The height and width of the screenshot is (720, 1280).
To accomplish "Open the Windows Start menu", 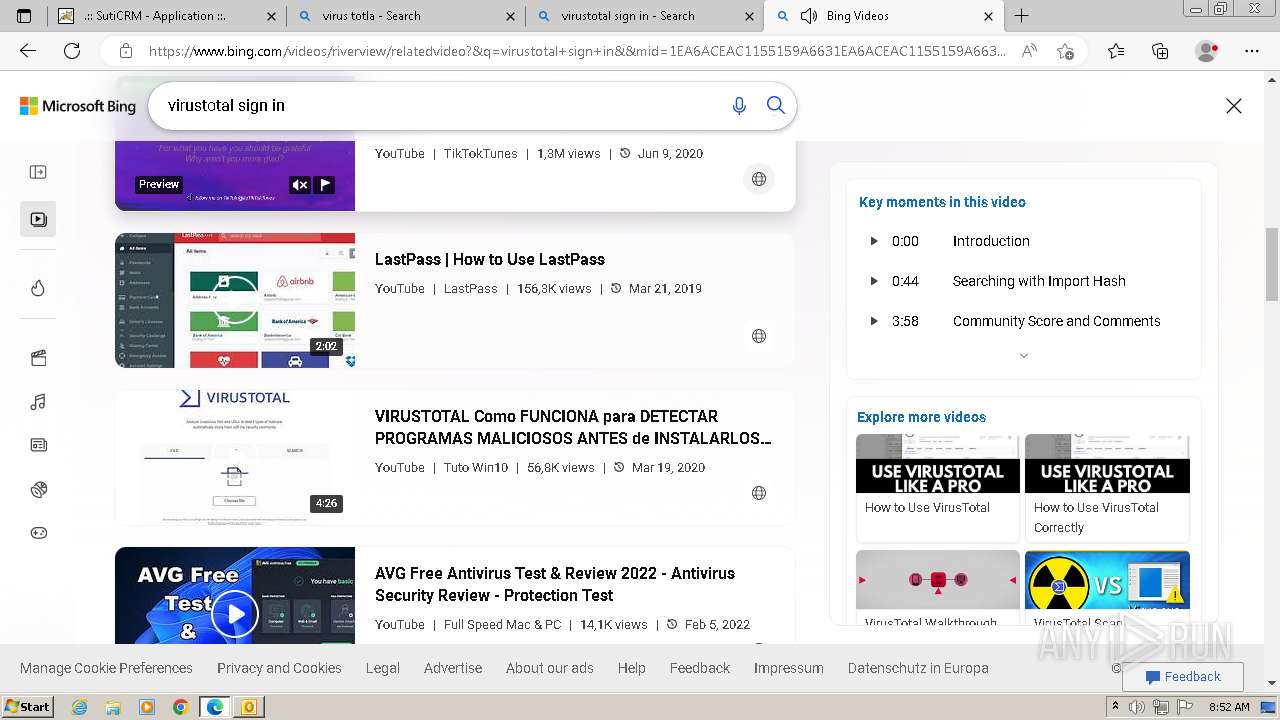I will pyautogui.click(x=28, y=706).
